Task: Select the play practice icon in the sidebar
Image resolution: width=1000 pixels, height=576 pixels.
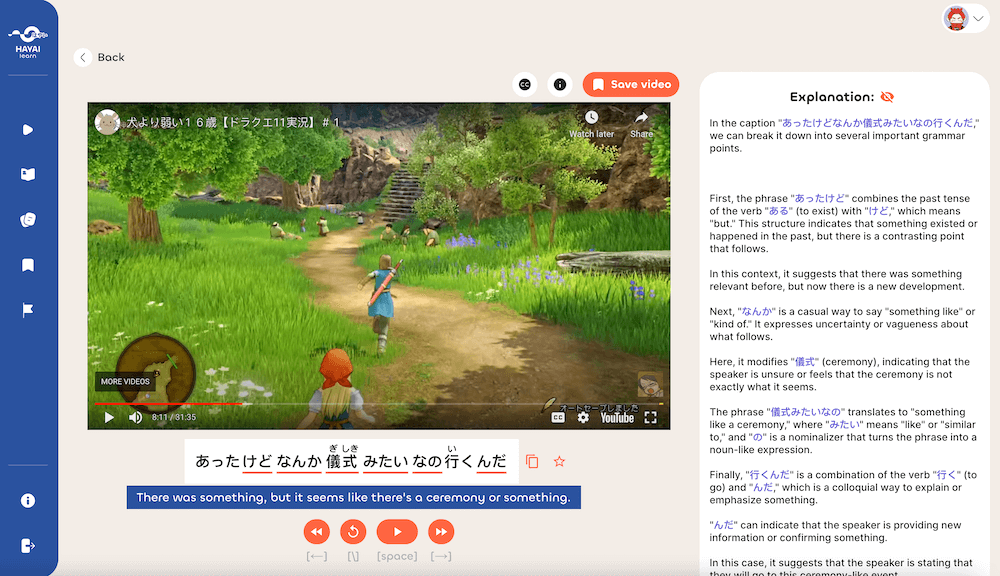Action: [28, 129]
